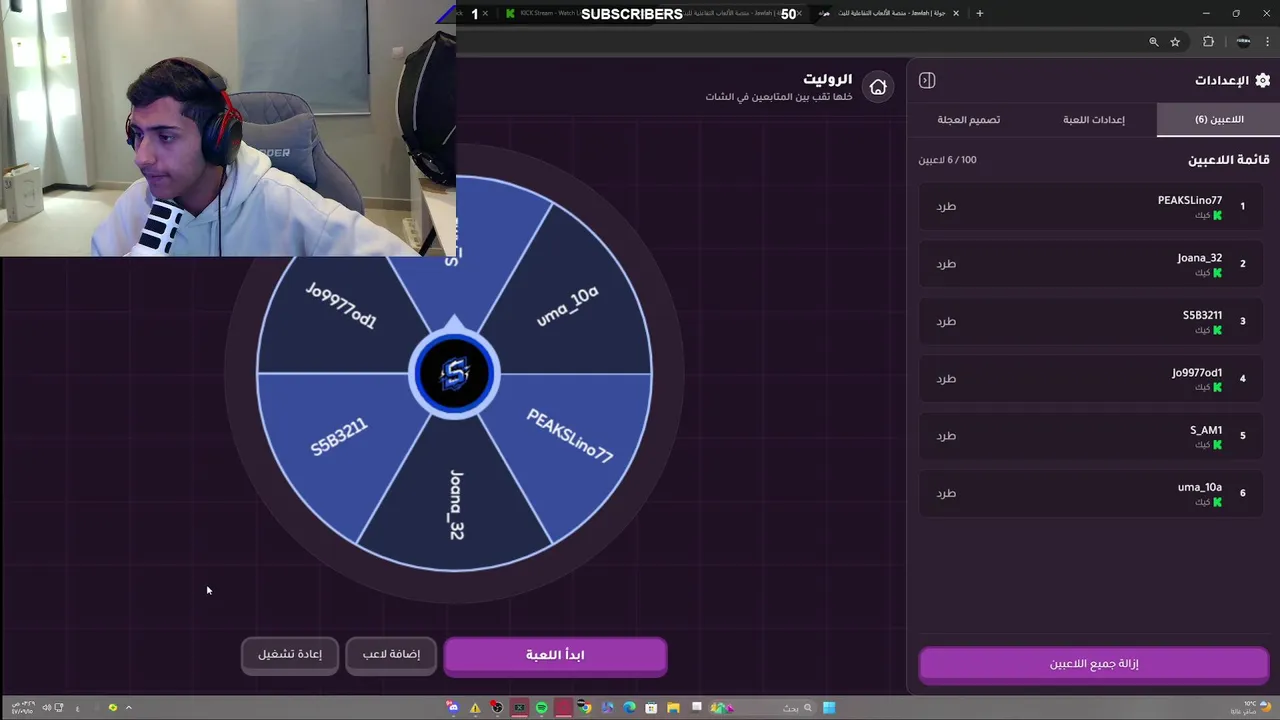Open a new browser tab
The image size is (1280, 720).
pyautogui.click(x=980, y=13)
